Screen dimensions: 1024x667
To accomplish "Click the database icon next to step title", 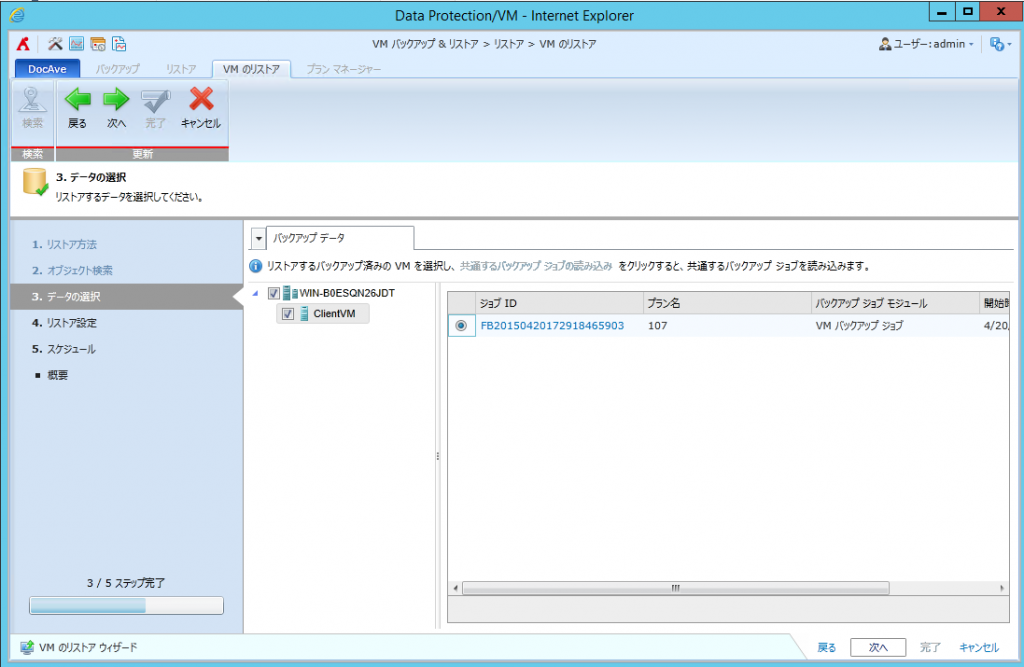I will [35, 182].
